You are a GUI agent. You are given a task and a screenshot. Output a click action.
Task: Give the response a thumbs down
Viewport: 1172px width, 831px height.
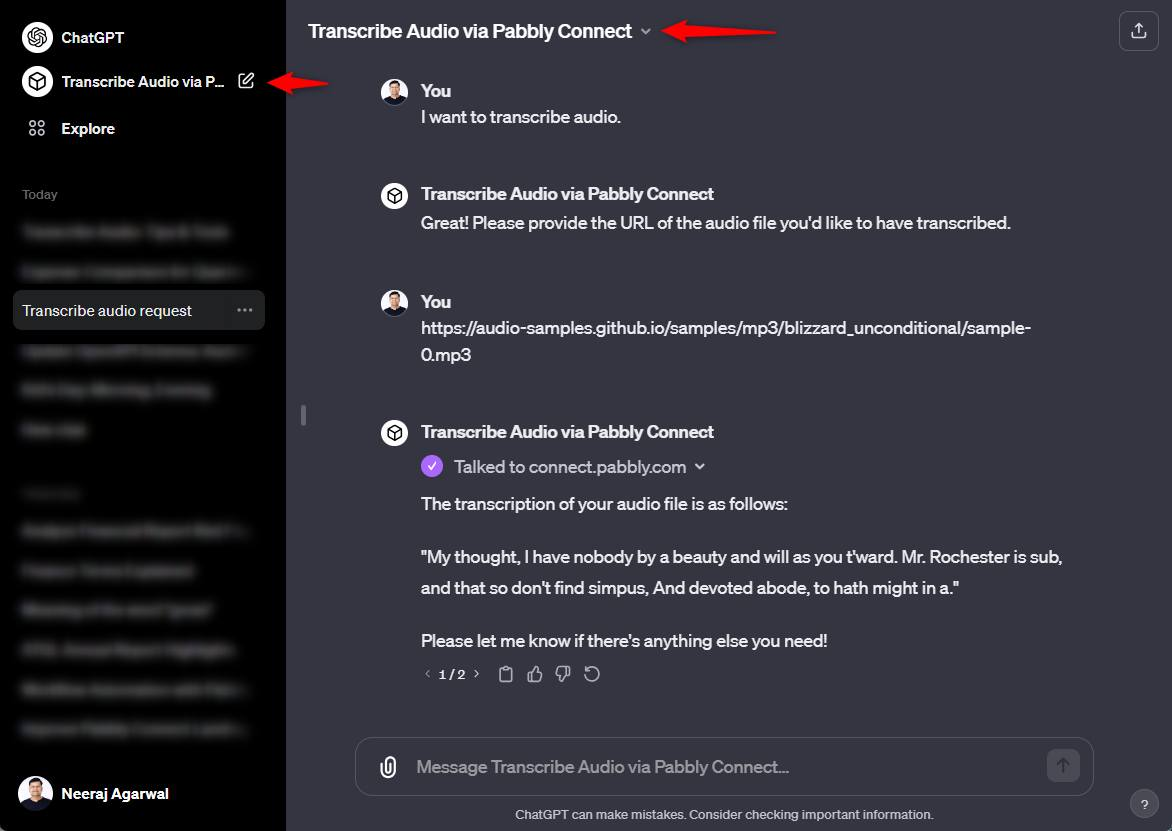pyautogui.click(x=563, y=674)
